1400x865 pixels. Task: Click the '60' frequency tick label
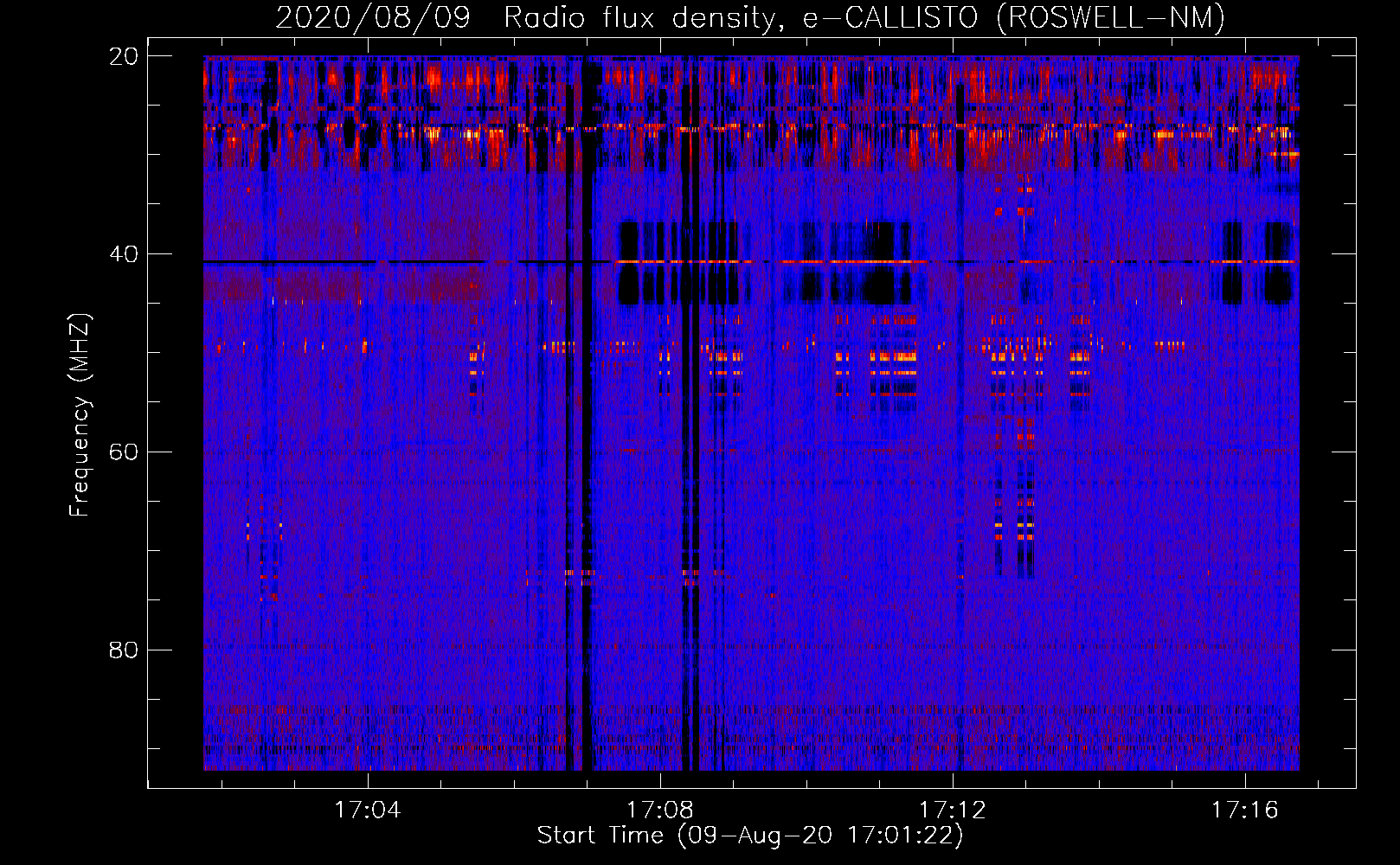(124, 452)
